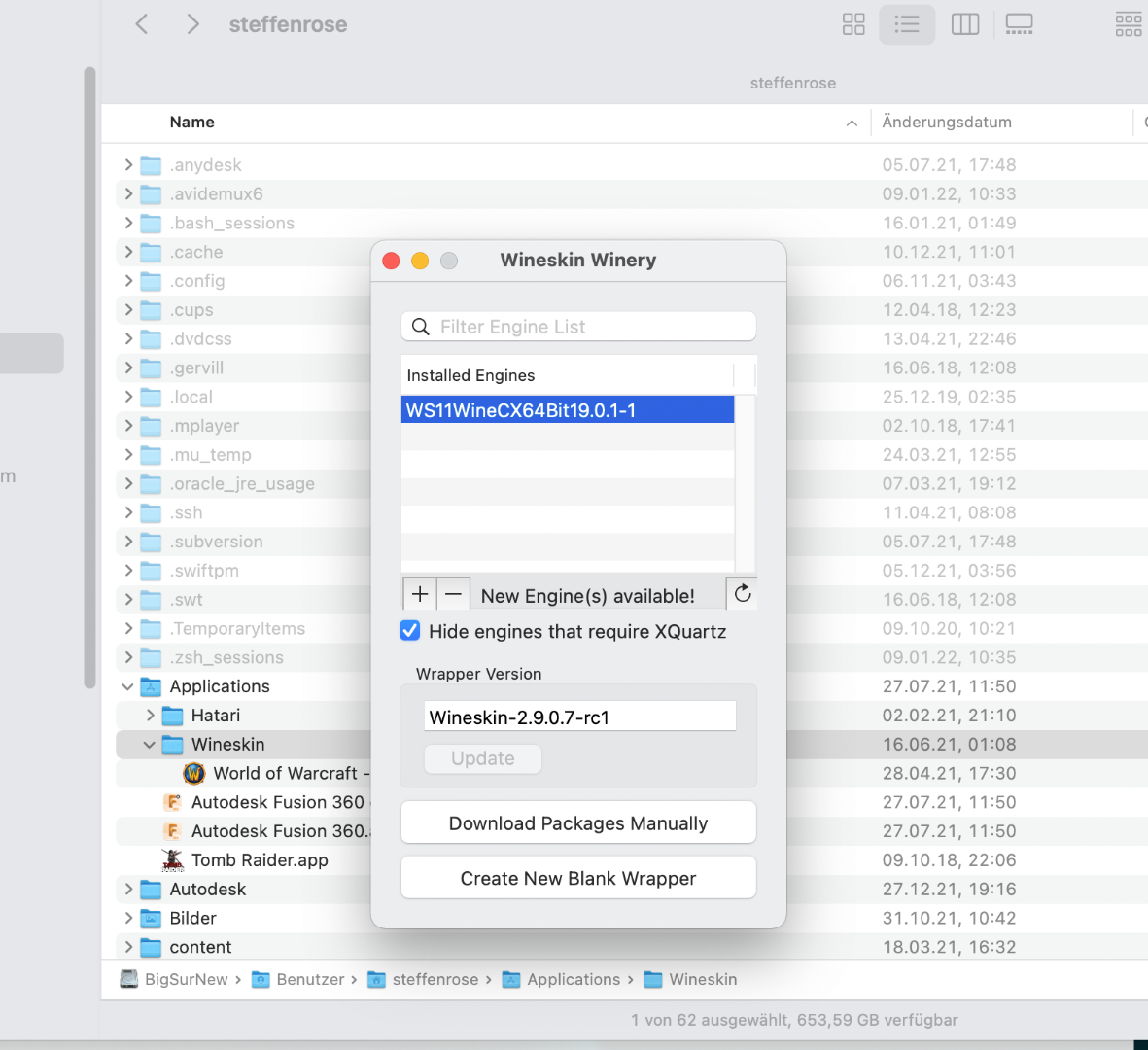
Task: Select the .zsh_sessions folder row
Action: 631,657
